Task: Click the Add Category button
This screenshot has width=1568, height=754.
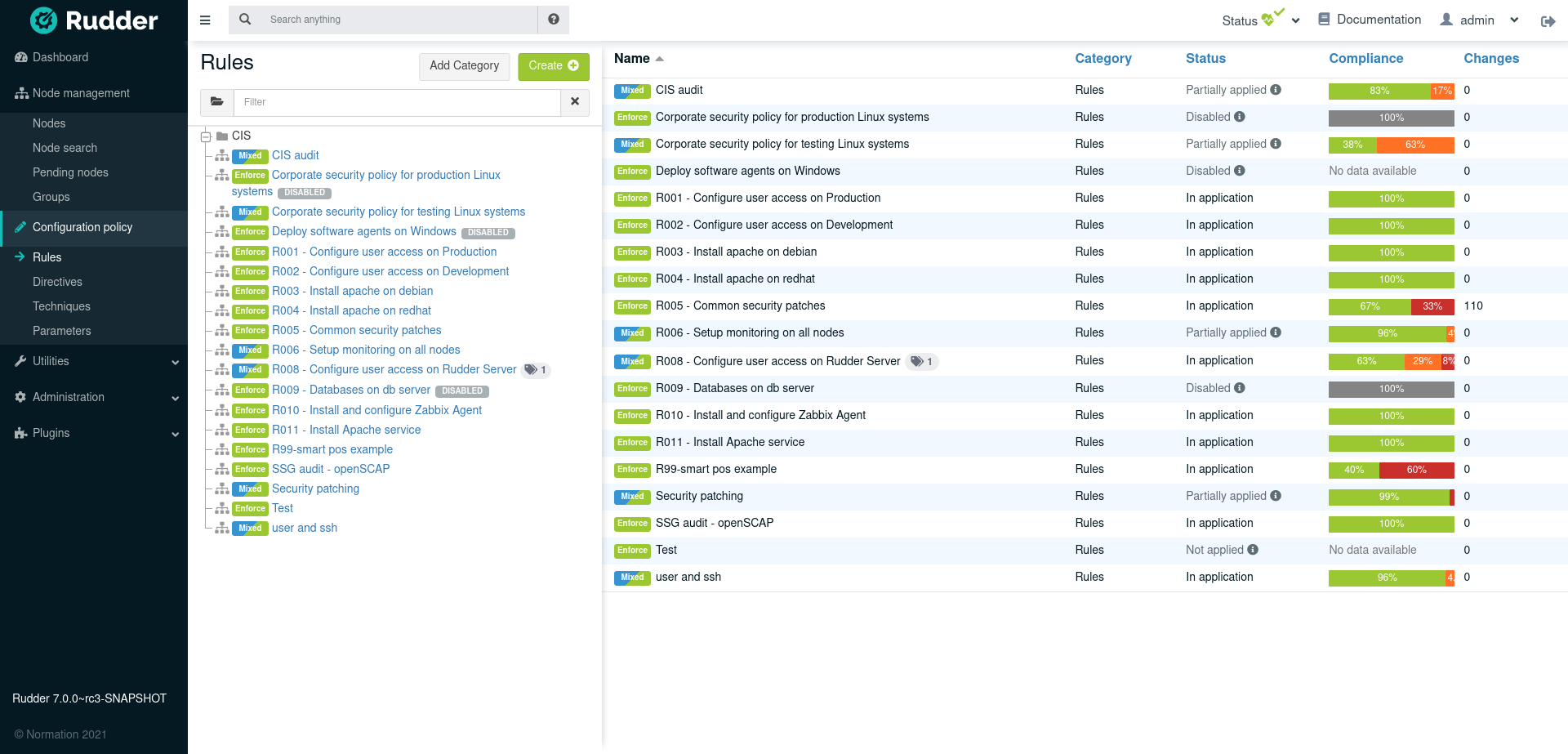Action: (x=464, y=66)
